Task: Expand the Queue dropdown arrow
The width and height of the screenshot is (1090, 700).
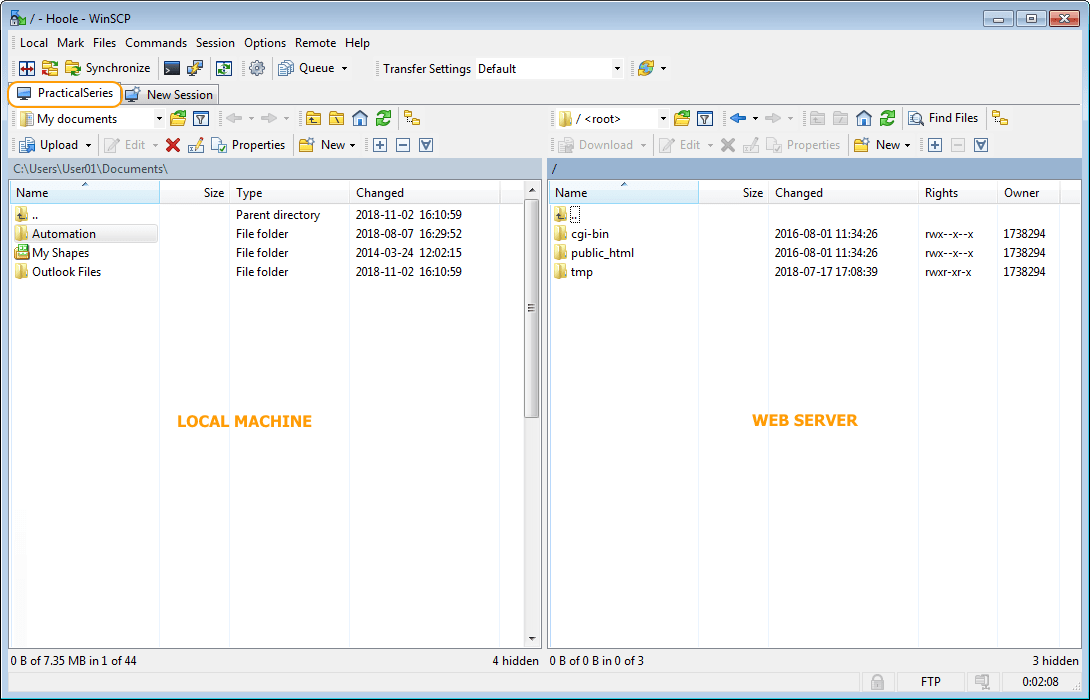Action: 344,68
